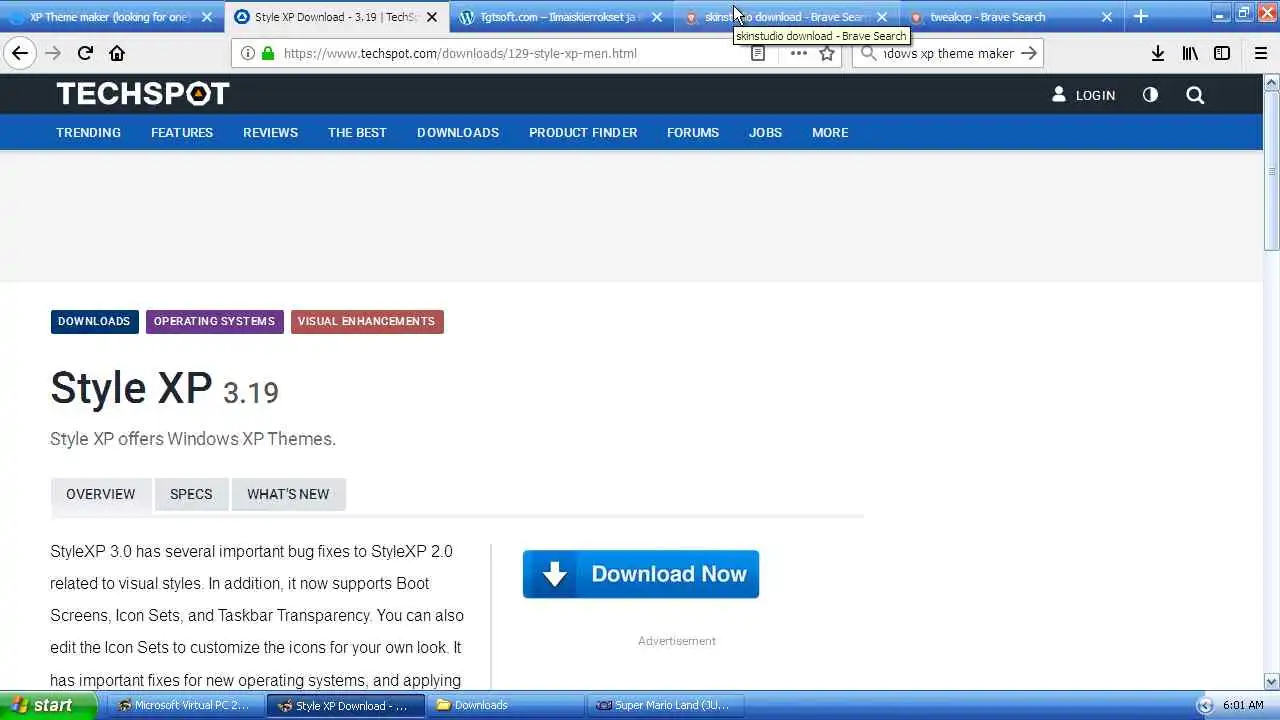The height and width of the screenshot is (720, 1280).
Task: Close the Tgtsoft.com tab
Action: [x=657, y=17]
